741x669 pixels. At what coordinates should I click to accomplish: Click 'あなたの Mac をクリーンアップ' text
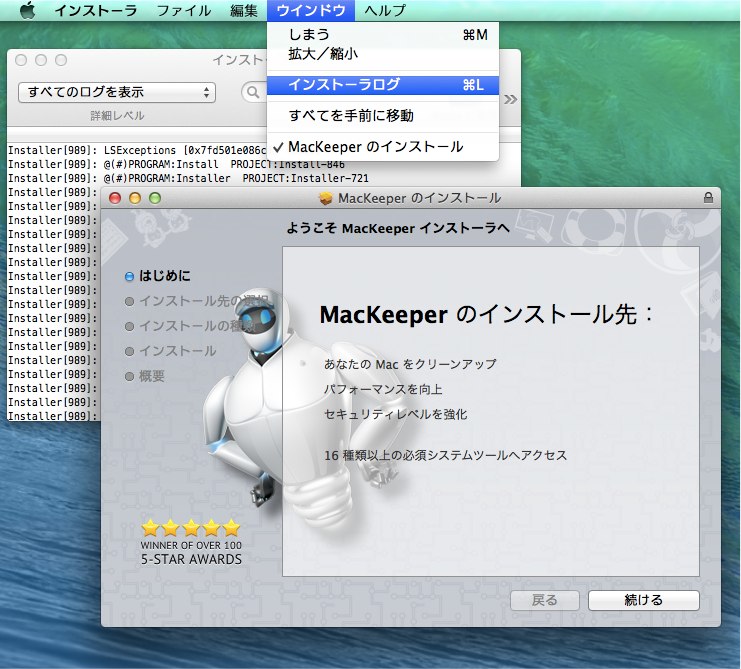[410, 364]
